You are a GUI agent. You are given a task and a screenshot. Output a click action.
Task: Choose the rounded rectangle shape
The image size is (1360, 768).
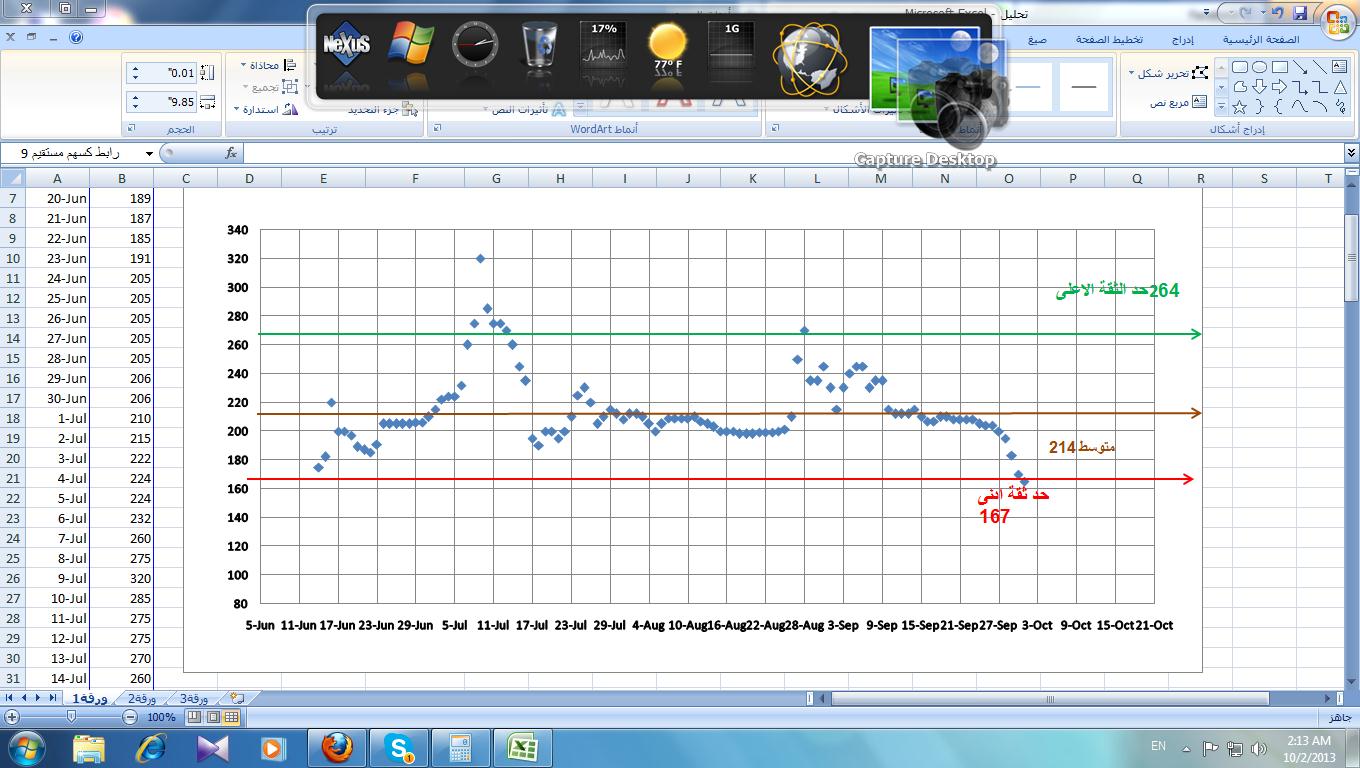(1240, 67)
